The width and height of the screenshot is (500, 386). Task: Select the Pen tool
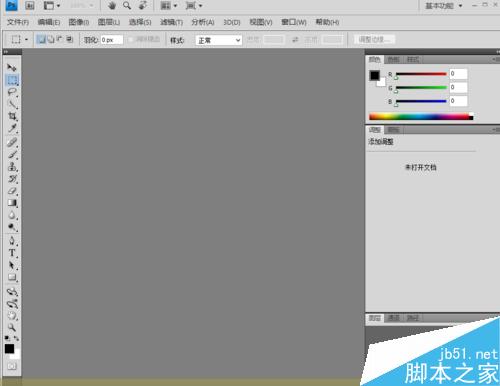pos(12,241)
